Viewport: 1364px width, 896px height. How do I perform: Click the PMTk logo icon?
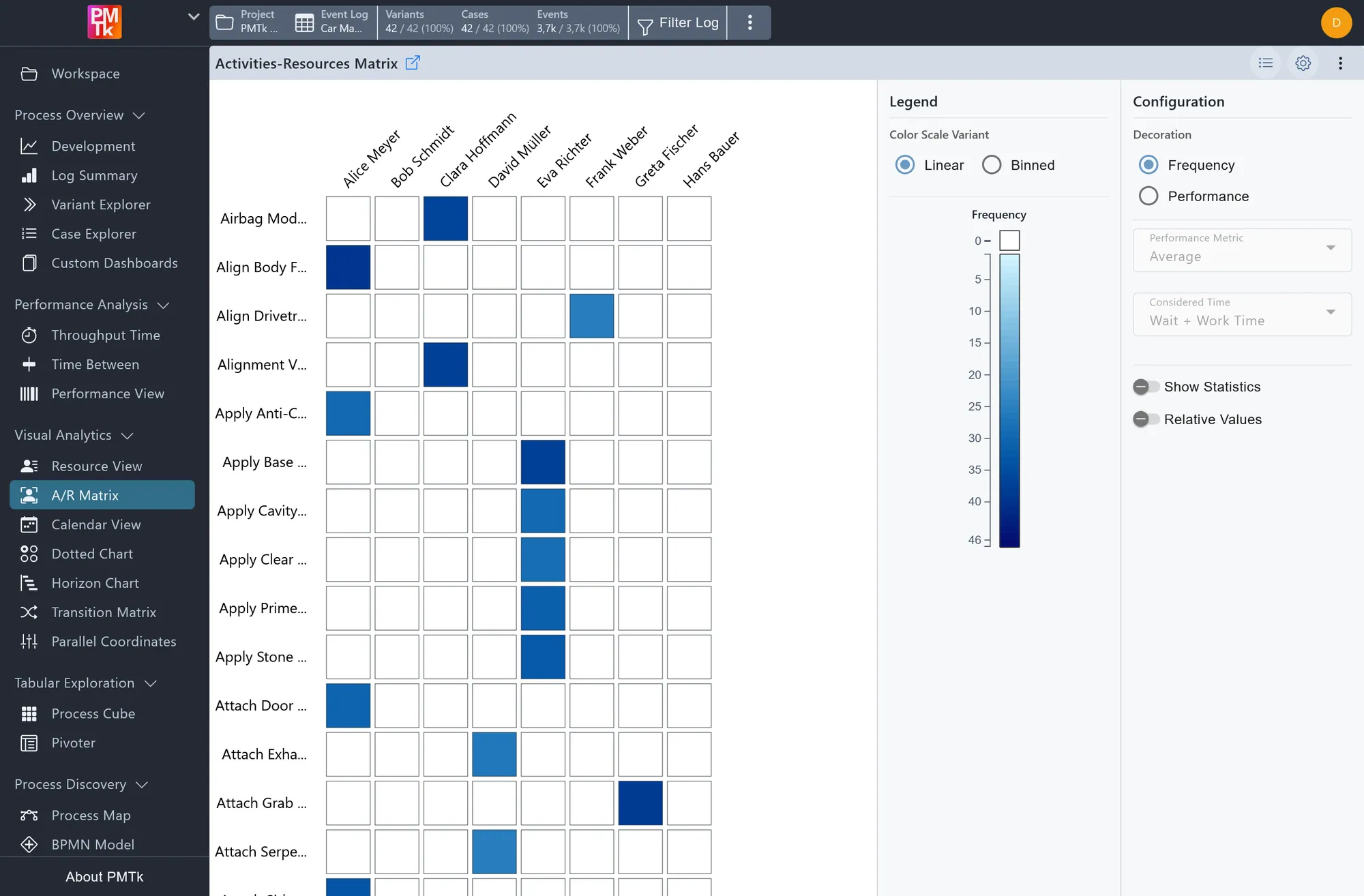point(104,22)
